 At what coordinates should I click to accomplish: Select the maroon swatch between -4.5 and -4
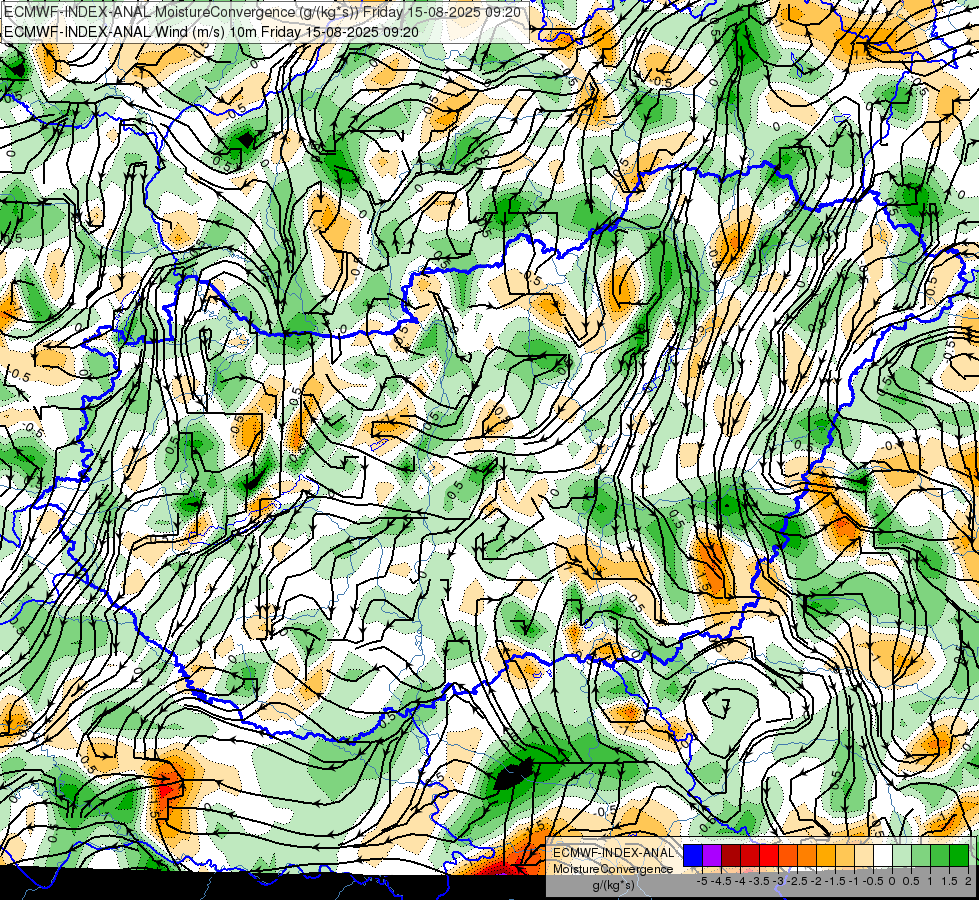pyautogui.click(x=731, y=856)
